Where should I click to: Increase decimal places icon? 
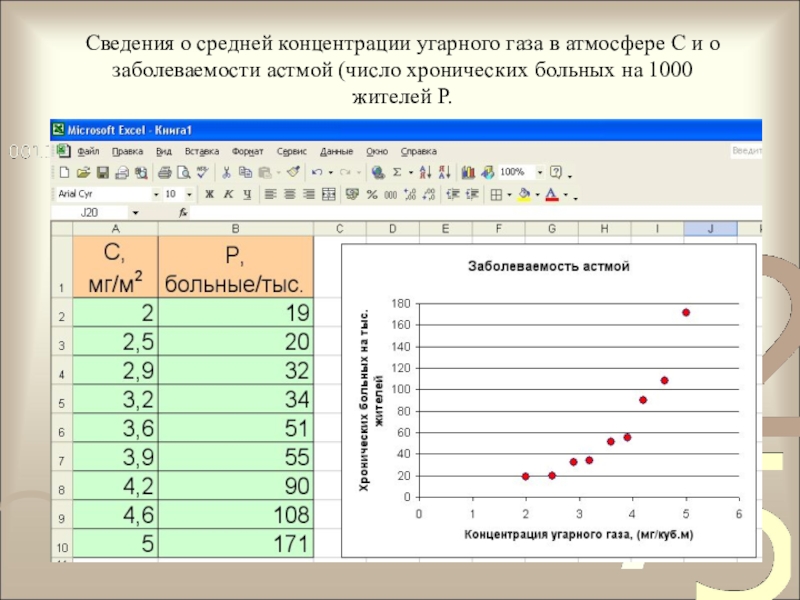click(x=410, y=194)
